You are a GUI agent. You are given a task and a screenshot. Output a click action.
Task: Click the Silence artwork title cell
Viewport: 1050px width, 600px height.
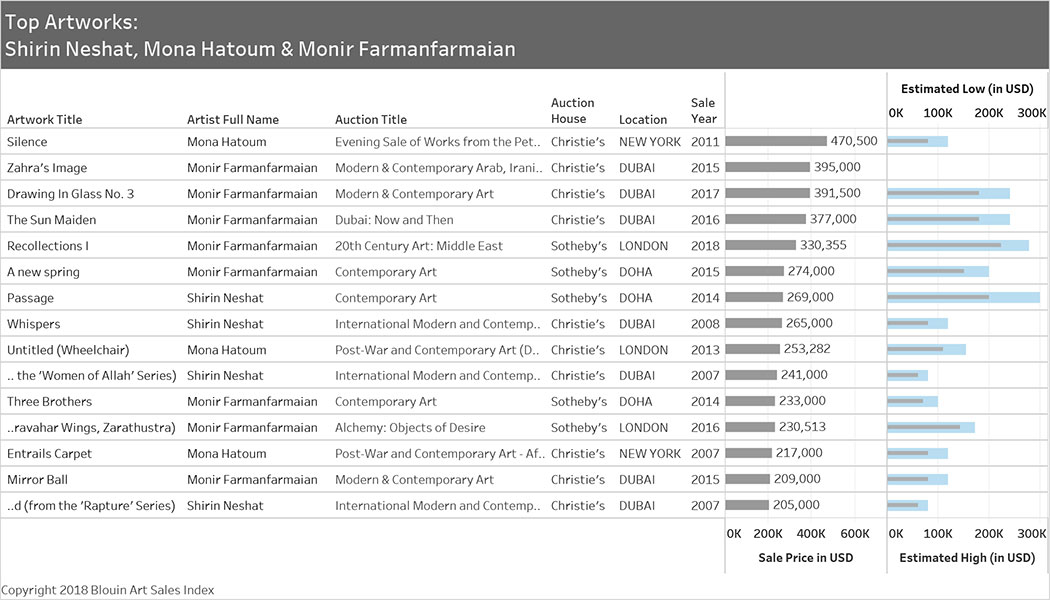[x=27, y=142]
